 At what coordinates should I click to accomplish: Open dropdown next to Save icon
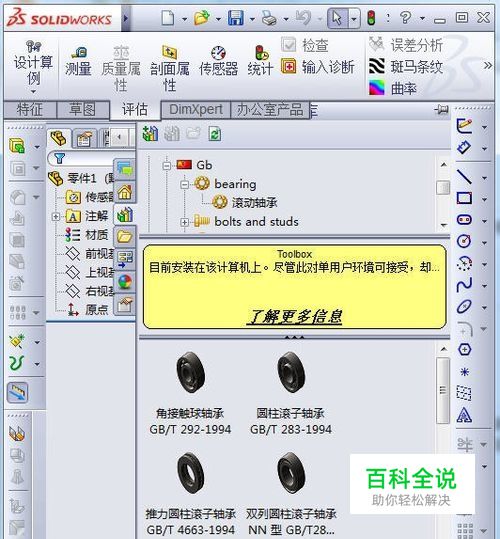tap(252, 19)
